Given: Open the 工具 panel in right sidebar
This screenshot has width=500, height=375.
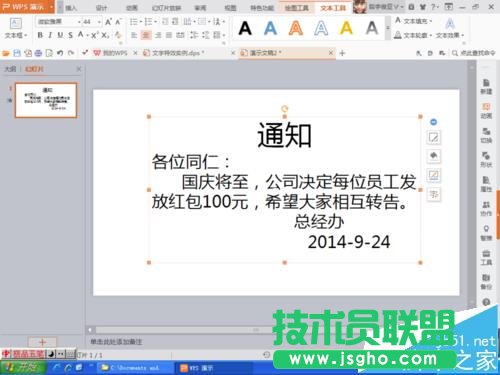Looking at the screenshot, I should pyautogui.click(x=486, y=257).
